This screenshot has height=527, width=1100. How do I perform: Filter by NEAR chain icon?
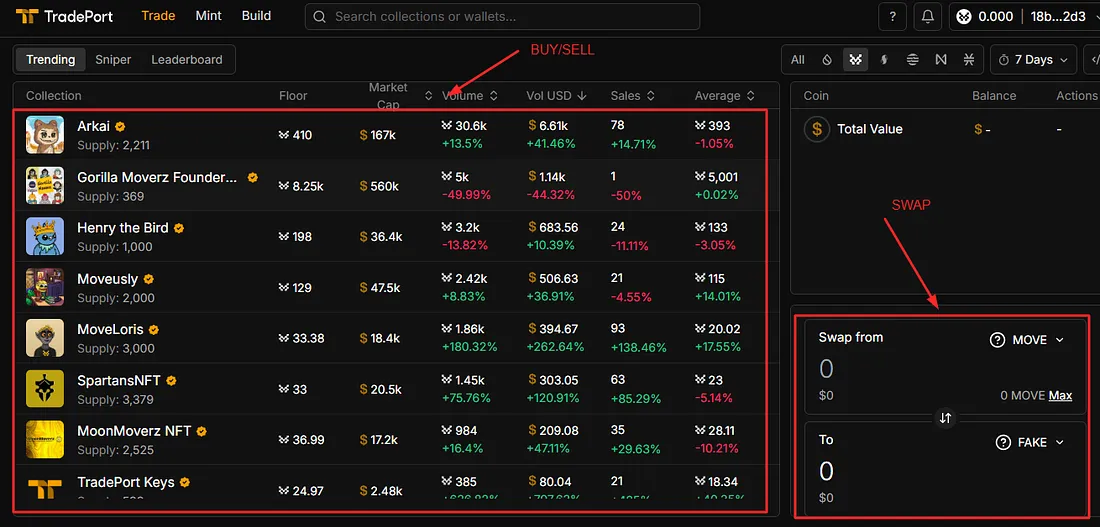coord(941,60)
